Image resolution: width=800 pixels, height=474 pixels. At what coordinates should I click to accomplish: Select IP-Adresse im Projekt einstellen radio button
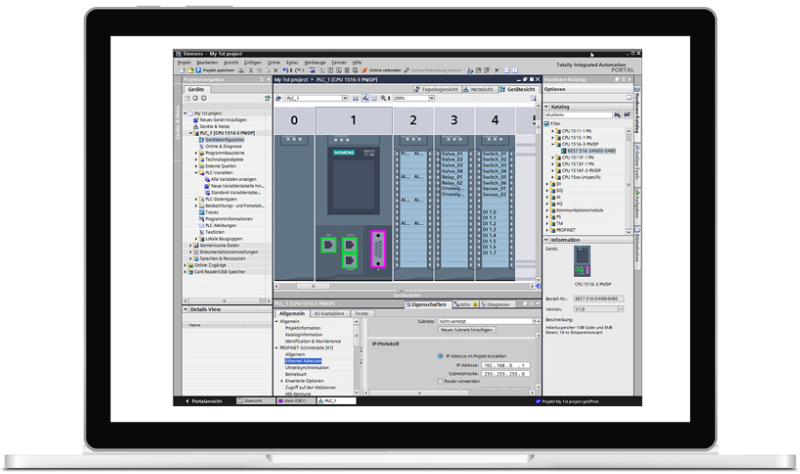click(440, 356)
